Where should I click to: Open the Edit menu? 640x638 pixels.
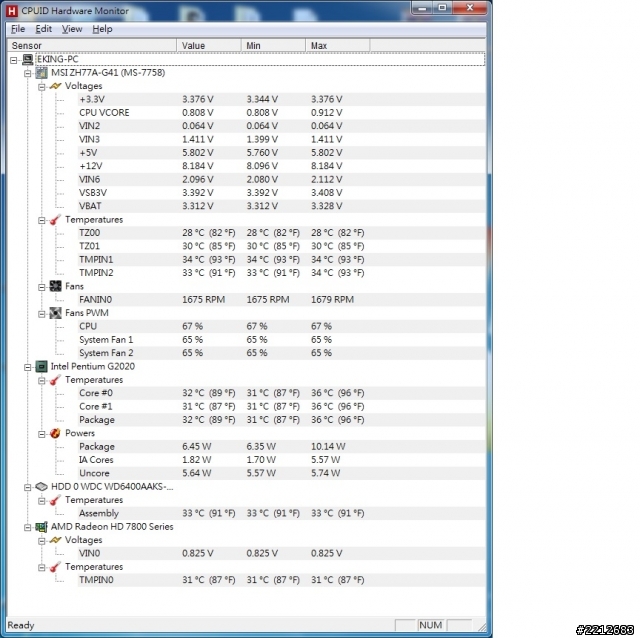click(x=43, y=29)
